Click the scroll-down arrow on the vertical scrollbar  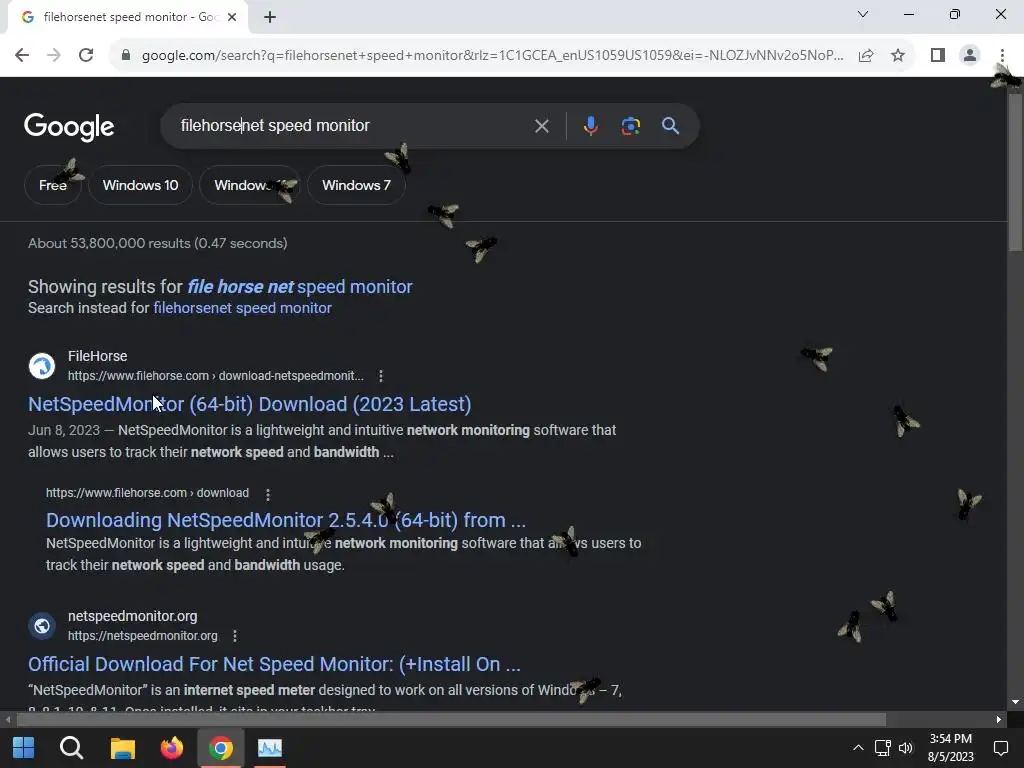click(x=1015, y=702)
